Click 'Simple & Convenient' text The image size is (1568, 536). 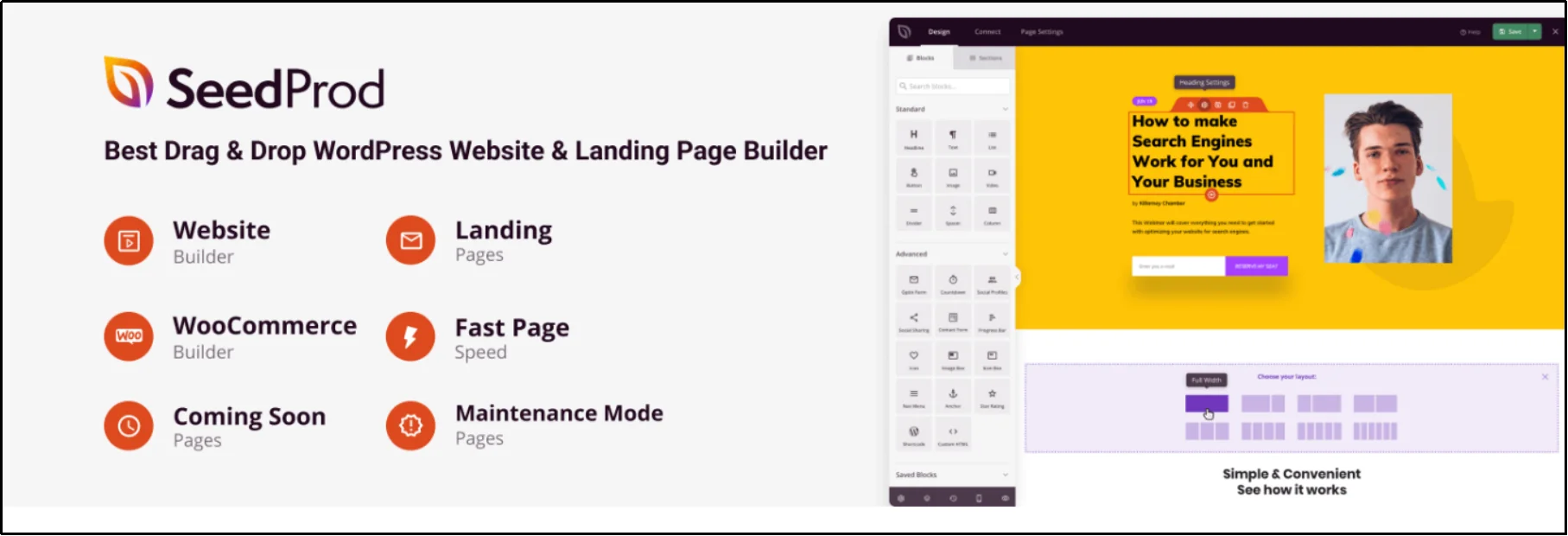pyautogui.click(x=1292, y=474)
